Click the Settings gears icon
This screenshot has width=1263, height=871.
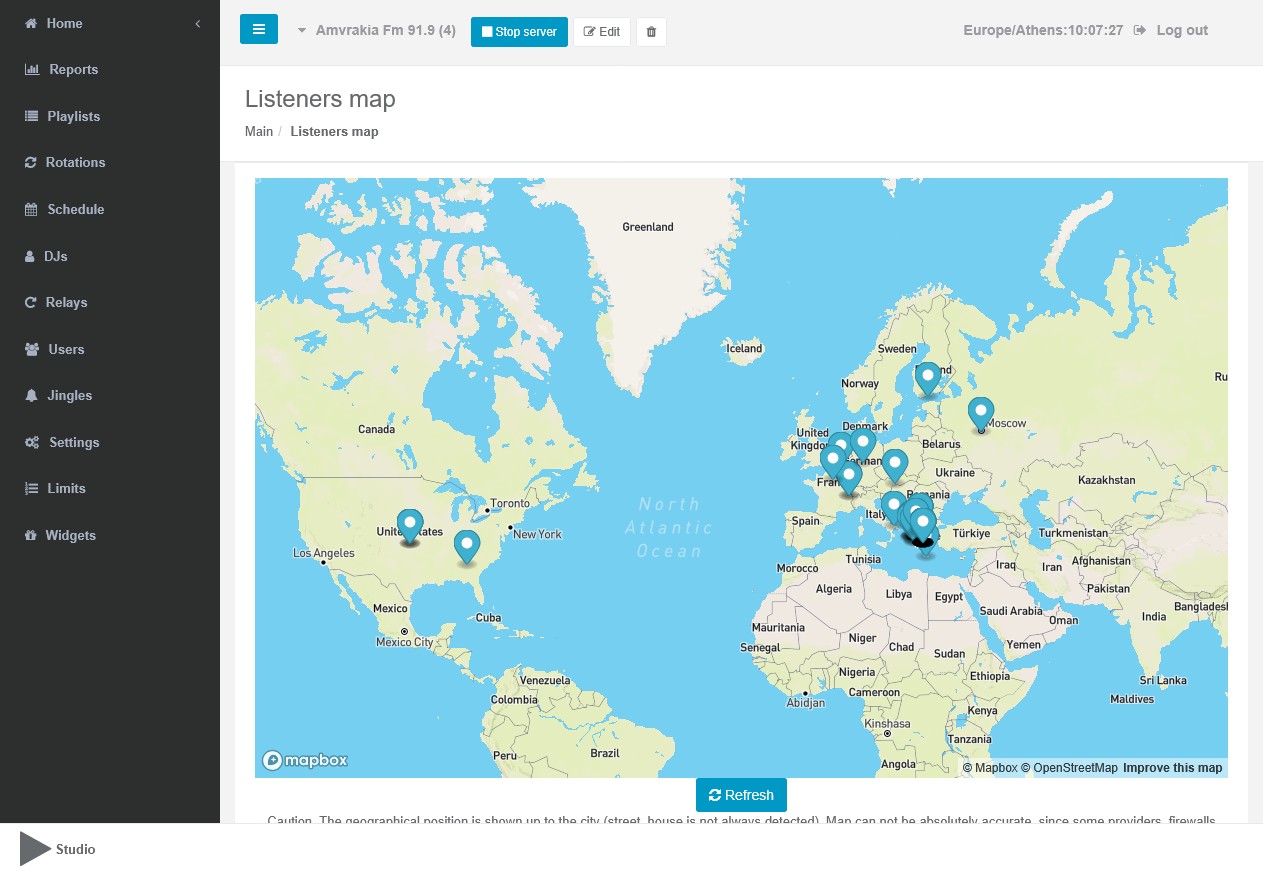[x=32, y=443]
